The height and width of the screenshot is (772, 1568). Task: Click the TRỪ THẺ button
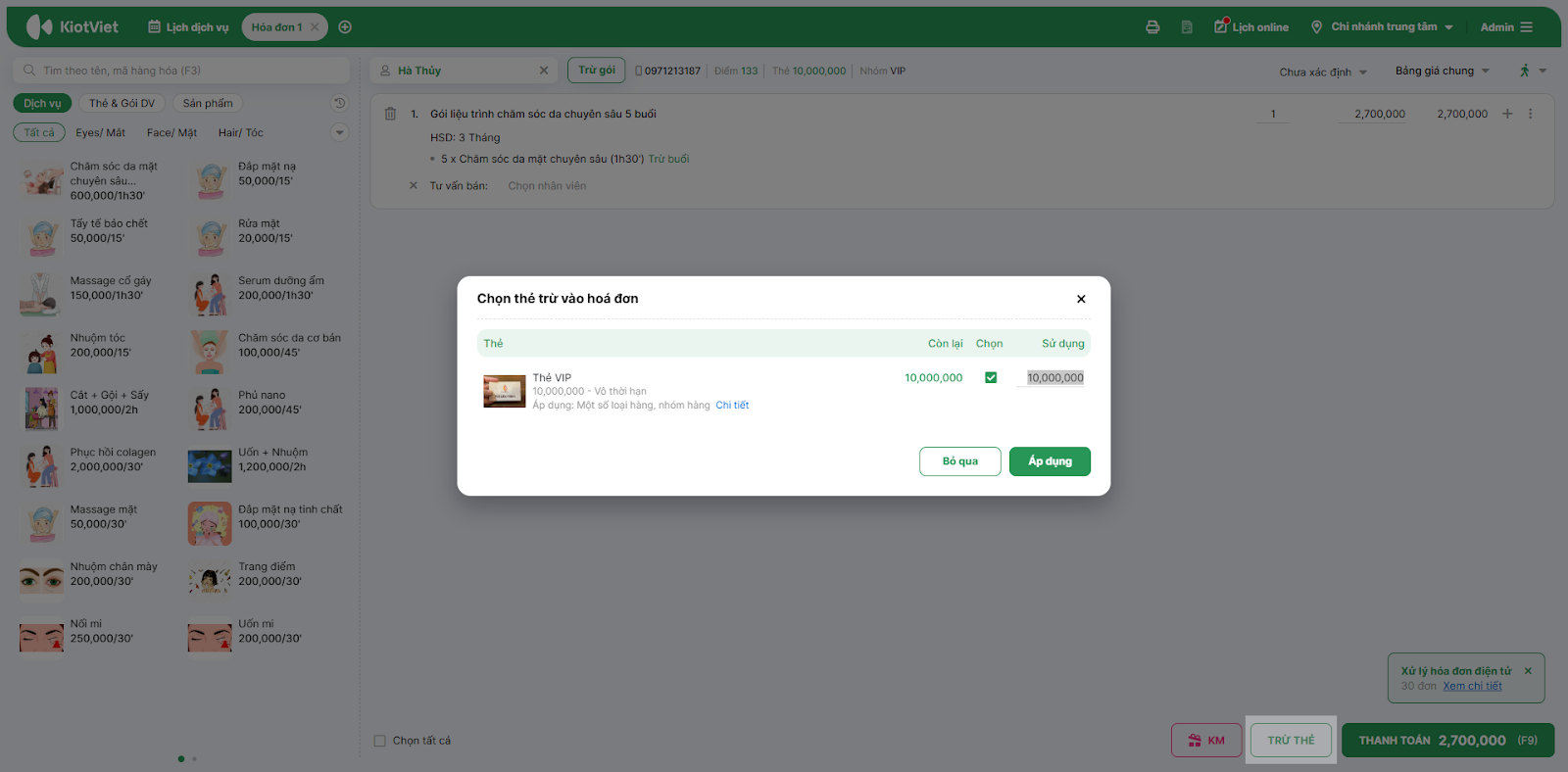point(1291,741)
